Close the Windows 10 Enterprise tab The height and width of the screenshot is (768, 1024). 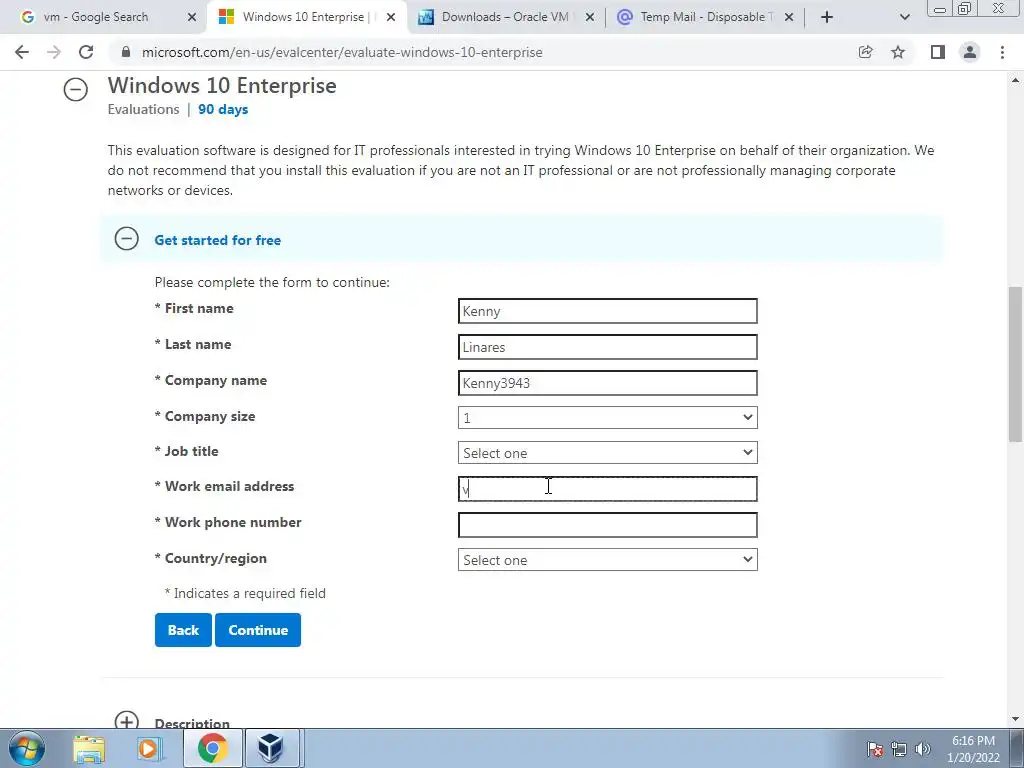[391, 17]
